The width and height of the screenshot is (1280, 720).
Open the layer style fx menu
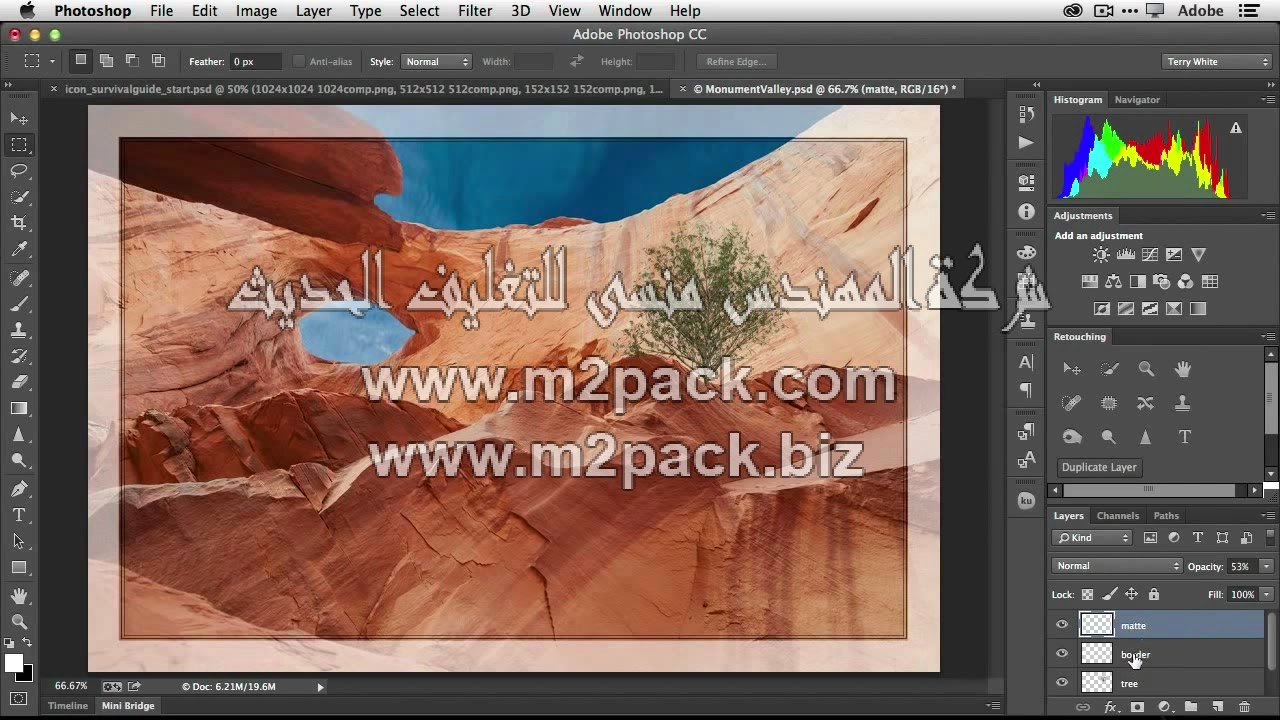1110,707
